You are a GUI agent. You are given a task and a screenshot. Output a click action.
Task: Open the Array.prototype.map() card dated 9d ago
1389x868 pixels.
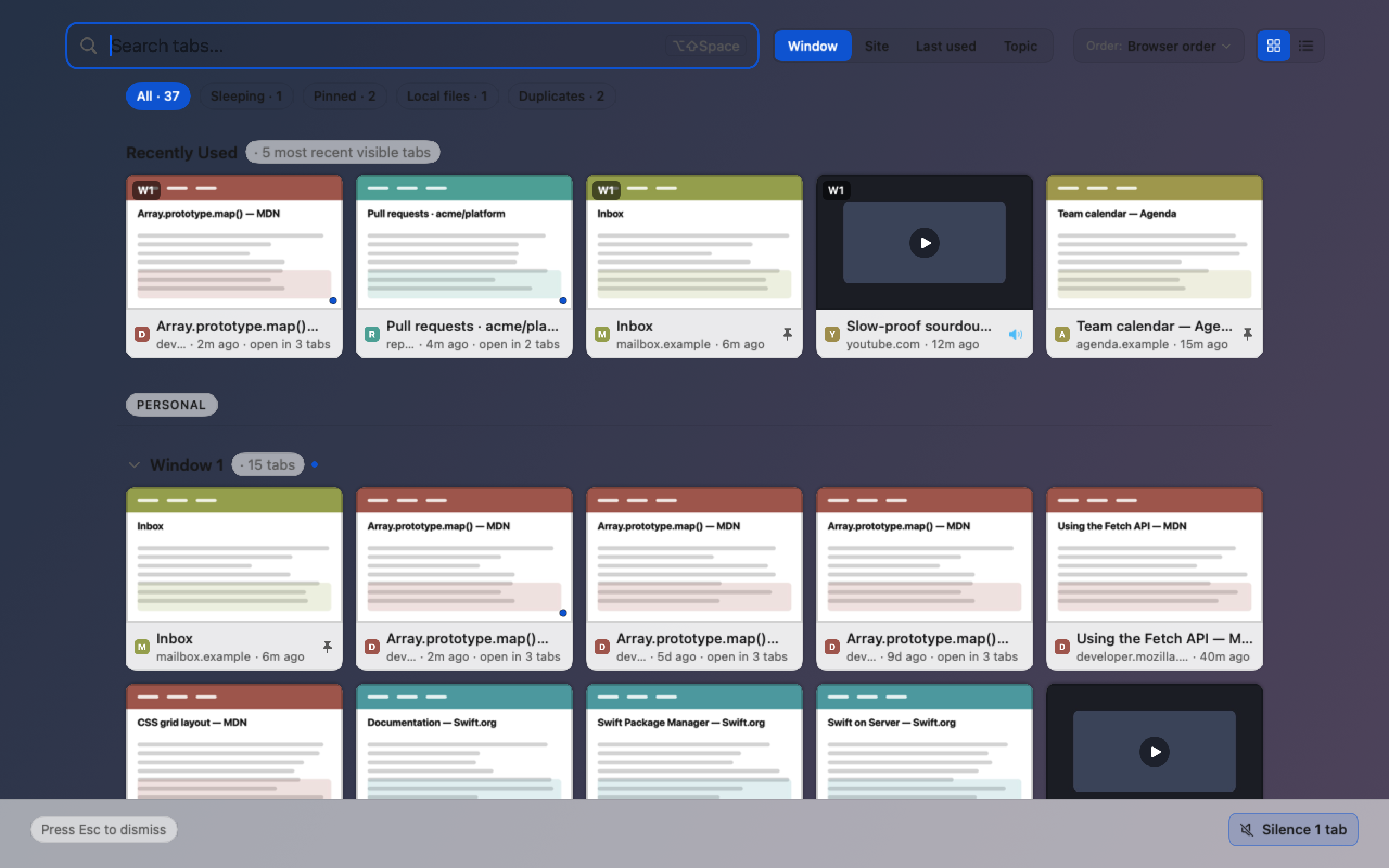(x=924, y=579)
